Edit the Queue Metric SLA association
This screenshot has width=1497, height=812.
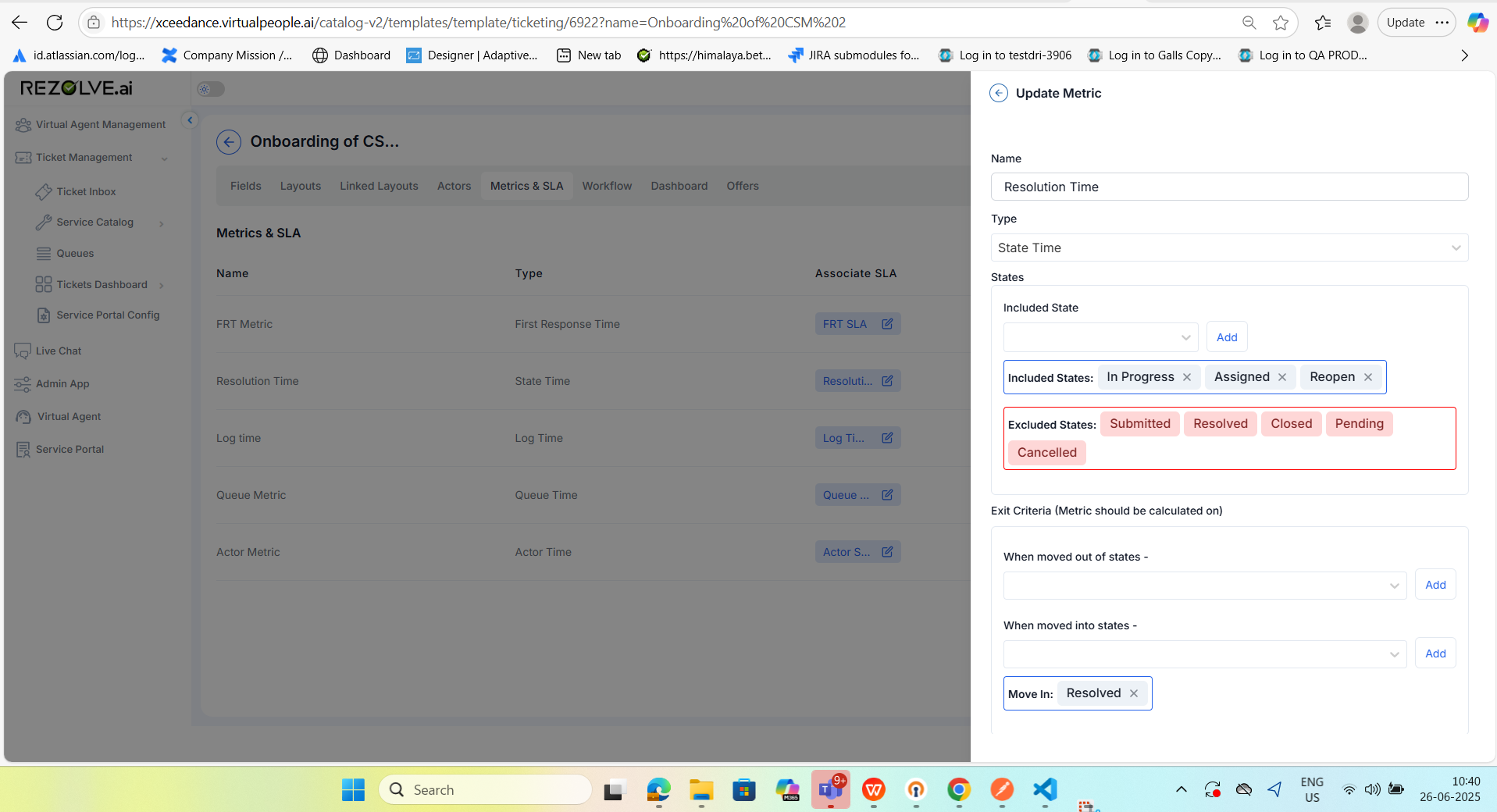pyautogui.click(x=887, y=495)
